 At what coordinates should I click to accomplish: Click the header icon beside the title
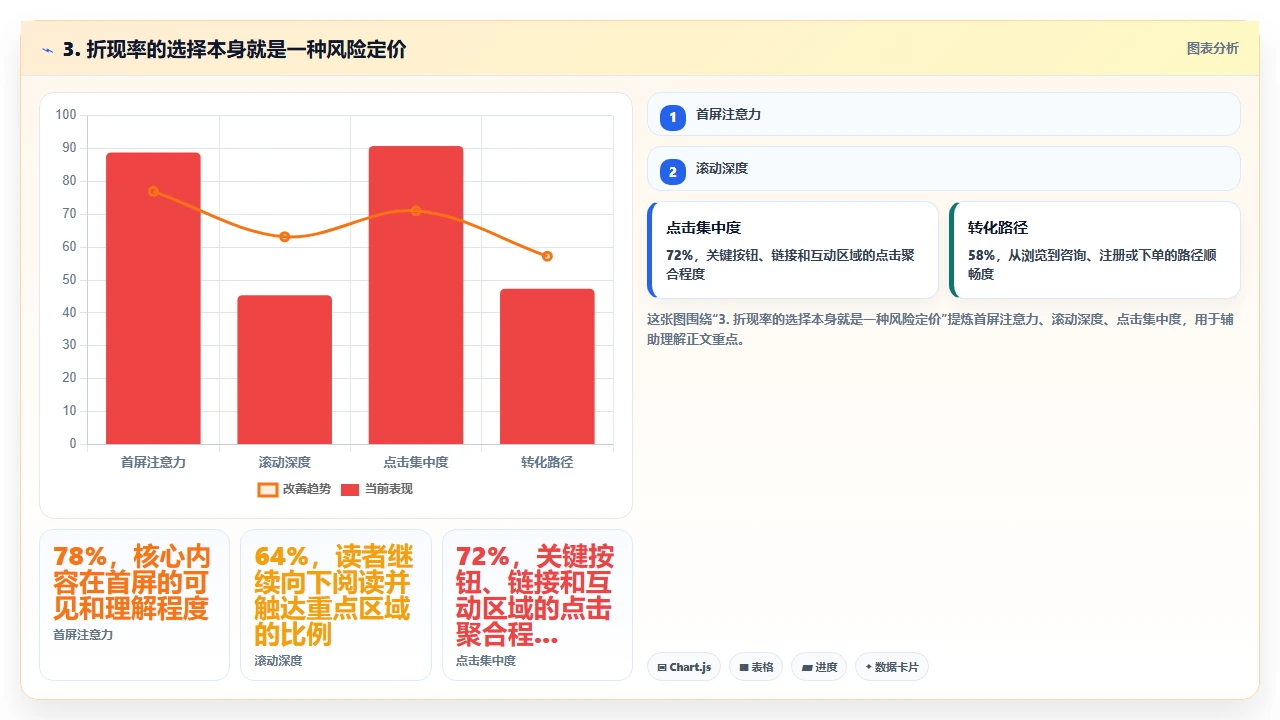(x=47, y=50)
